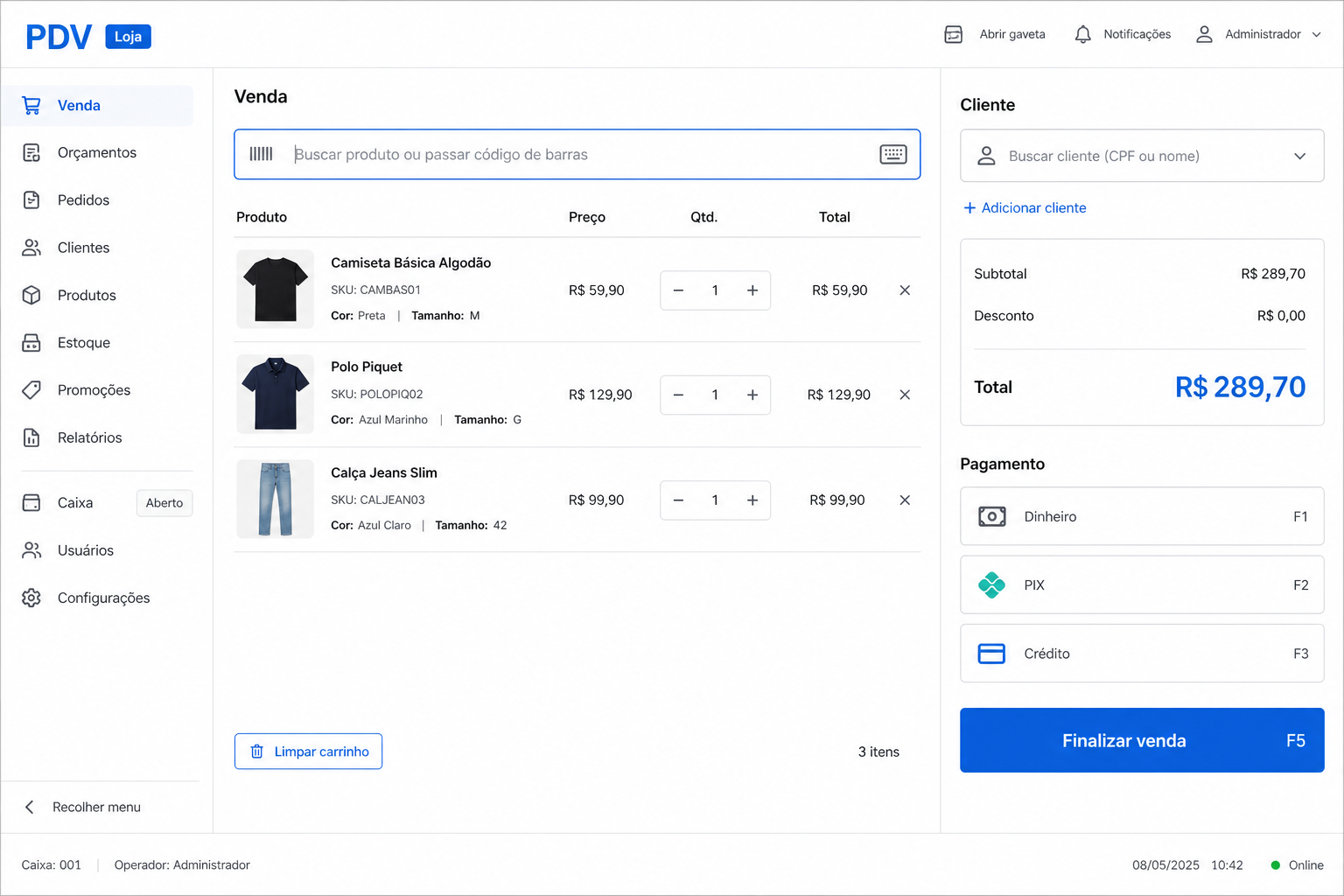
Task: Click Operador: Administrador in status bar
Action: coord(182,865)
